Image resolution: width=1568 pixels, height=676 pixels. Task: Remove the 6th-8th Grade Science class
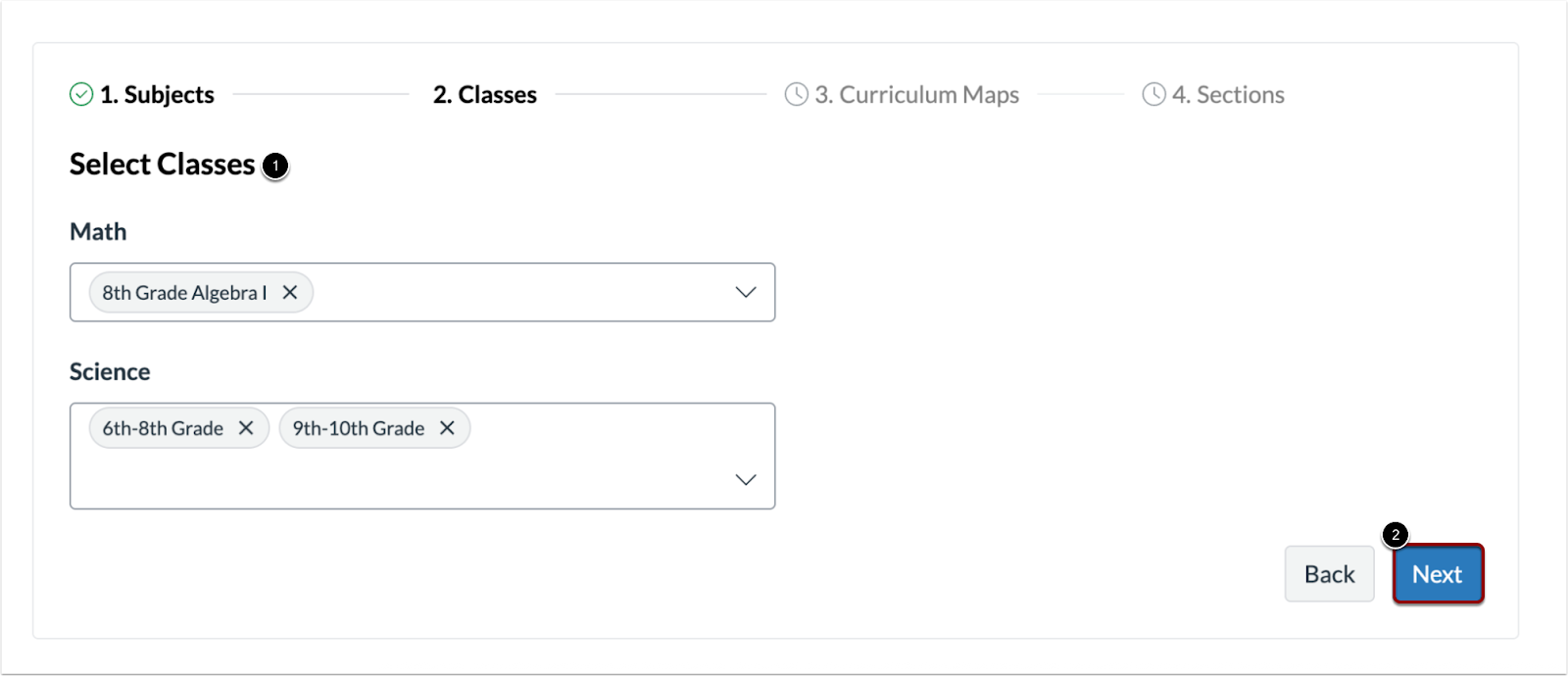coord(246,427)
